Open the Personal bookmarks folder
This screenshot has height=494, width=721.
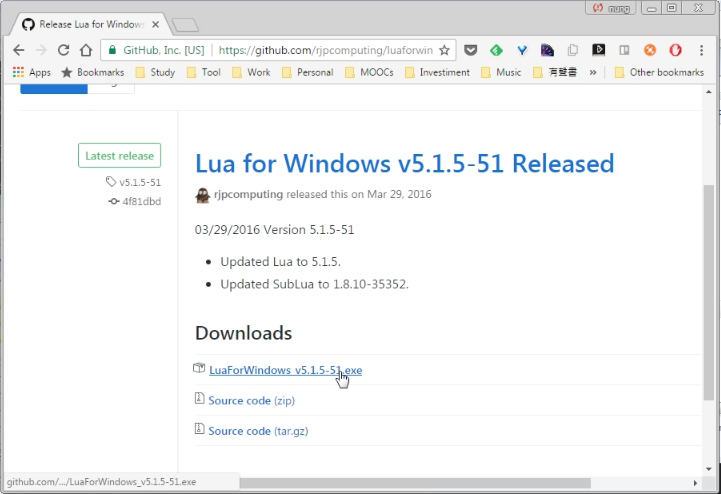pos(307,72)
